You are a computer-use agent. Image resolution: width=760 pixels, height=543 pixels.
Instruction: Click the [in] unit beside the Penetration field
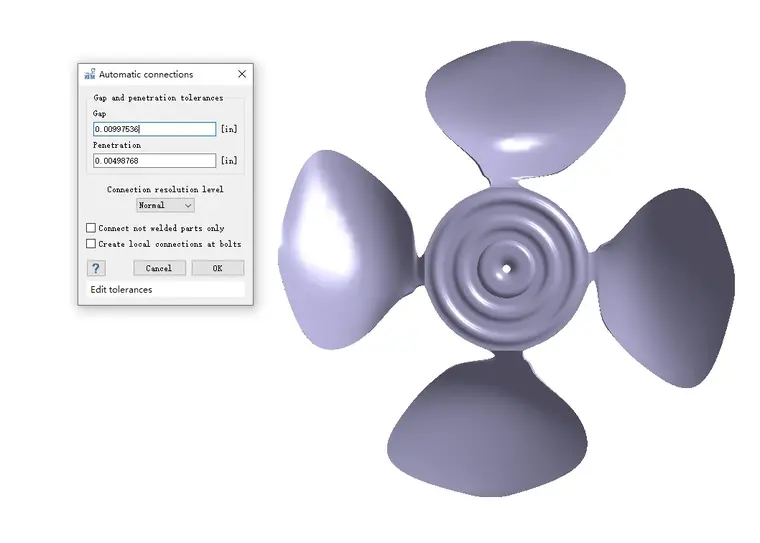229,160
